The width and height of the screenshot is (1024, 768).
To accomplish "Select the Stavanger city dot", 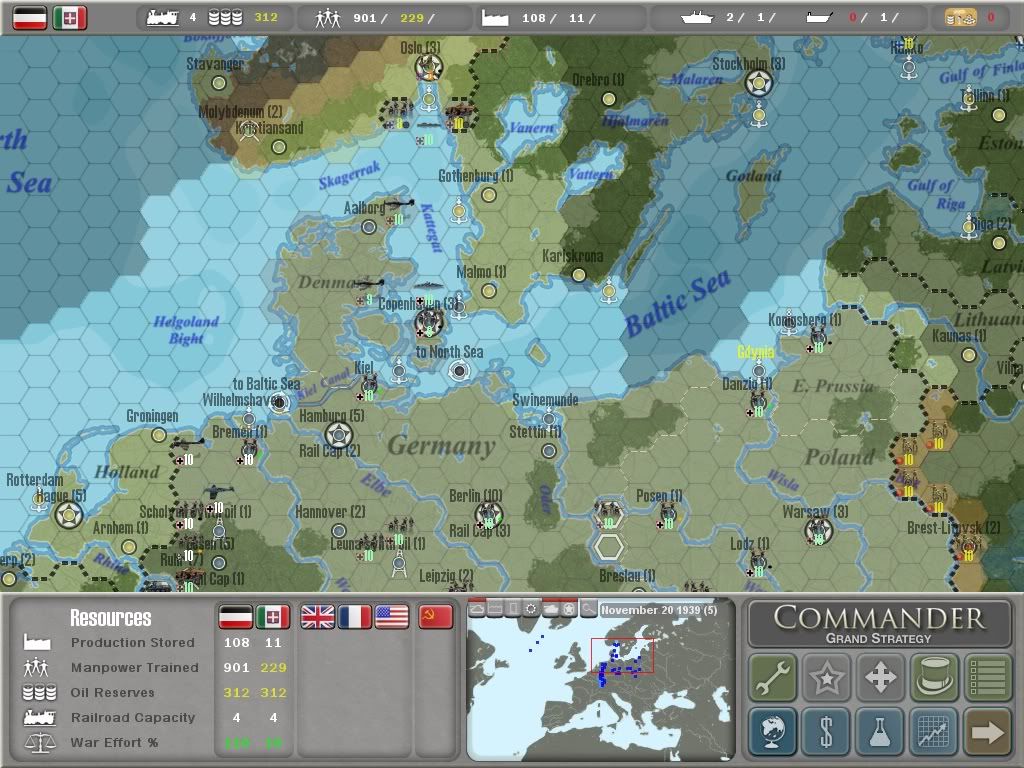I will tap(219, 83).
